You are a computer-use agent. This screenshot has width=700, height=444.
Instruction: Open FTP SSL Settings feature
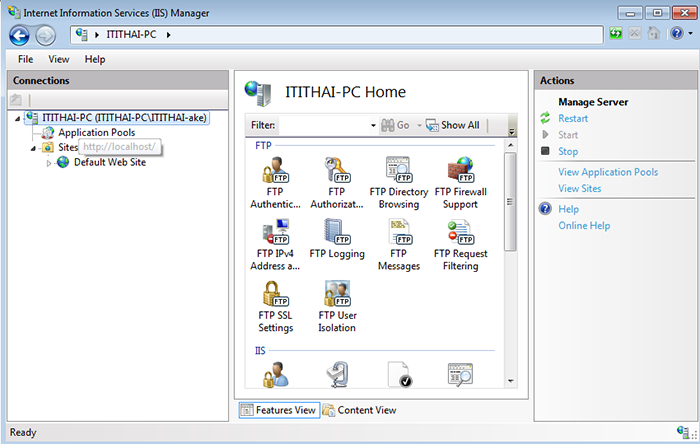point(275,307)
